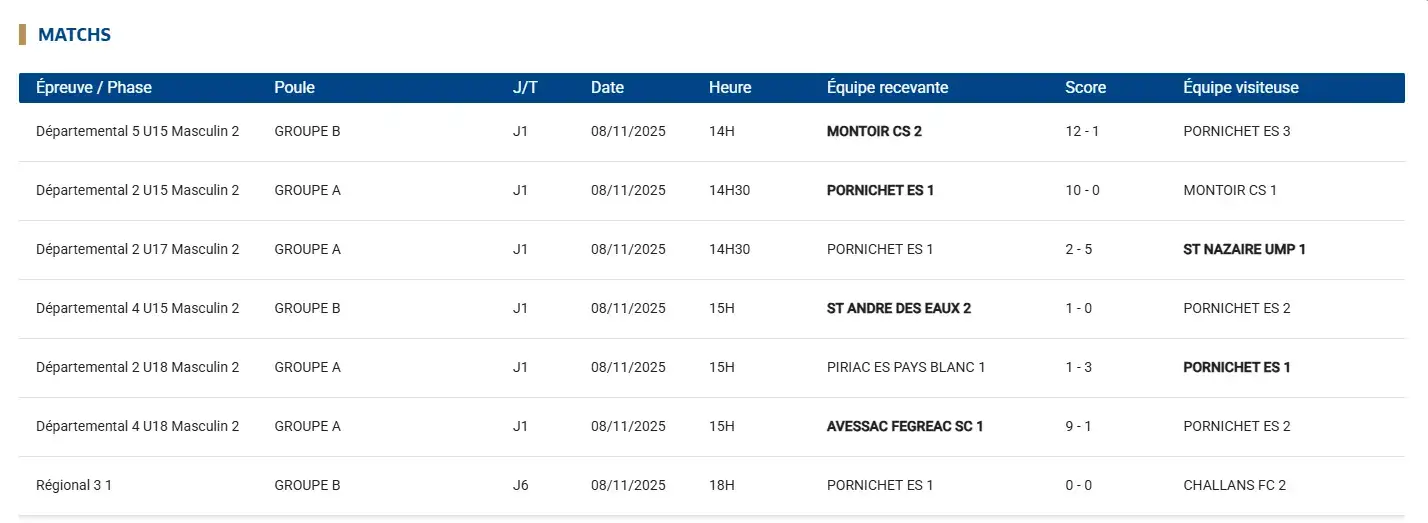Viewport: 1428px width, 523px height.
Task: Click the 12 - 1 score
Action: [1082, 131]
